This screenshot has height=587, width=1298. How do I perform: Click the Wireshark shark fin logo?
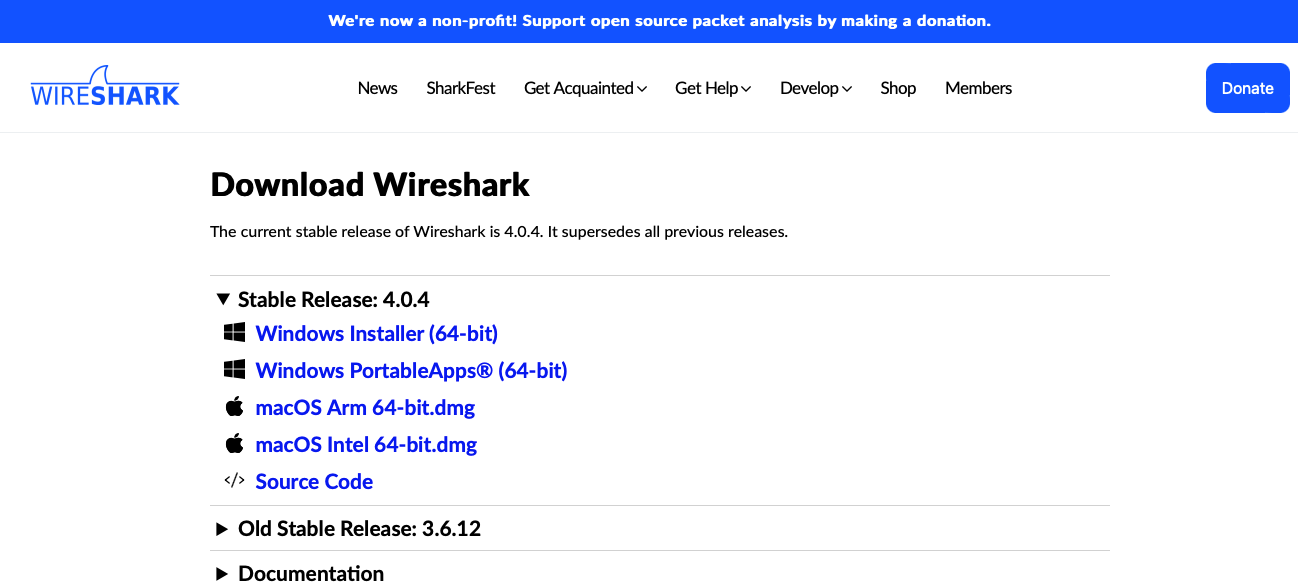coord(105,87)
